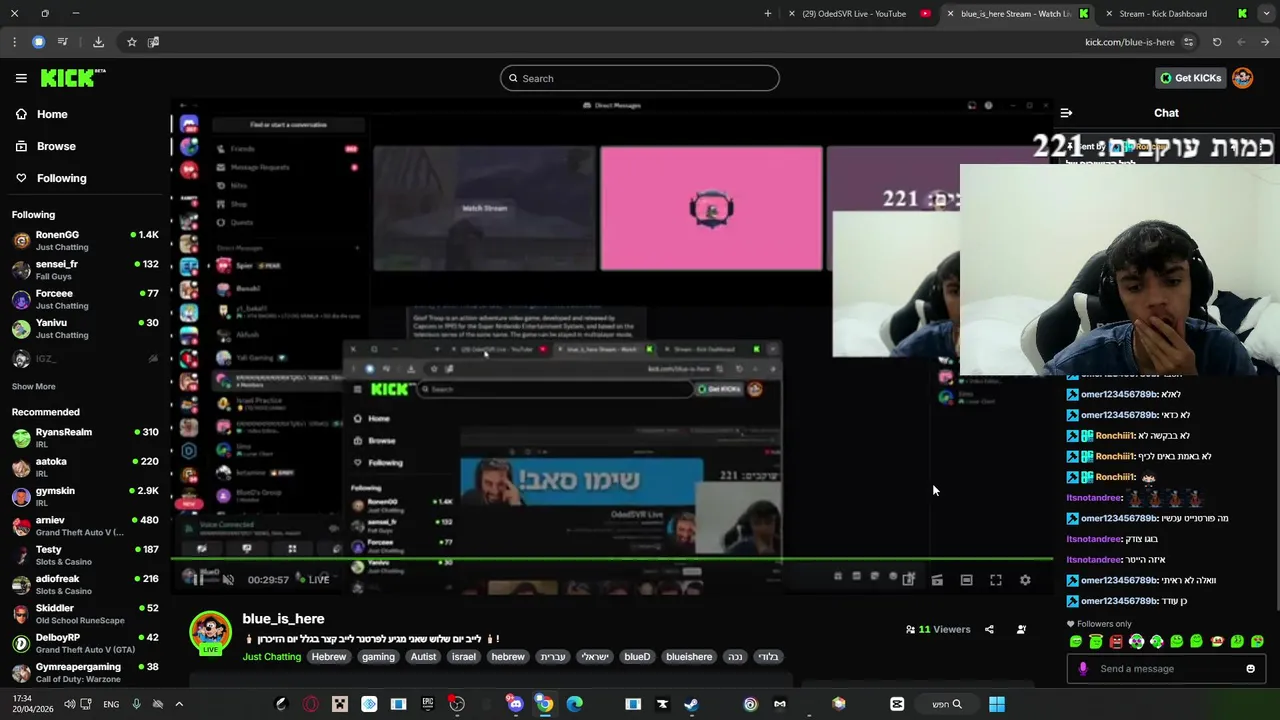Click the kick.com/blue-is-here address bar
1280x720 pixels.
click(x=1129, y=42)
